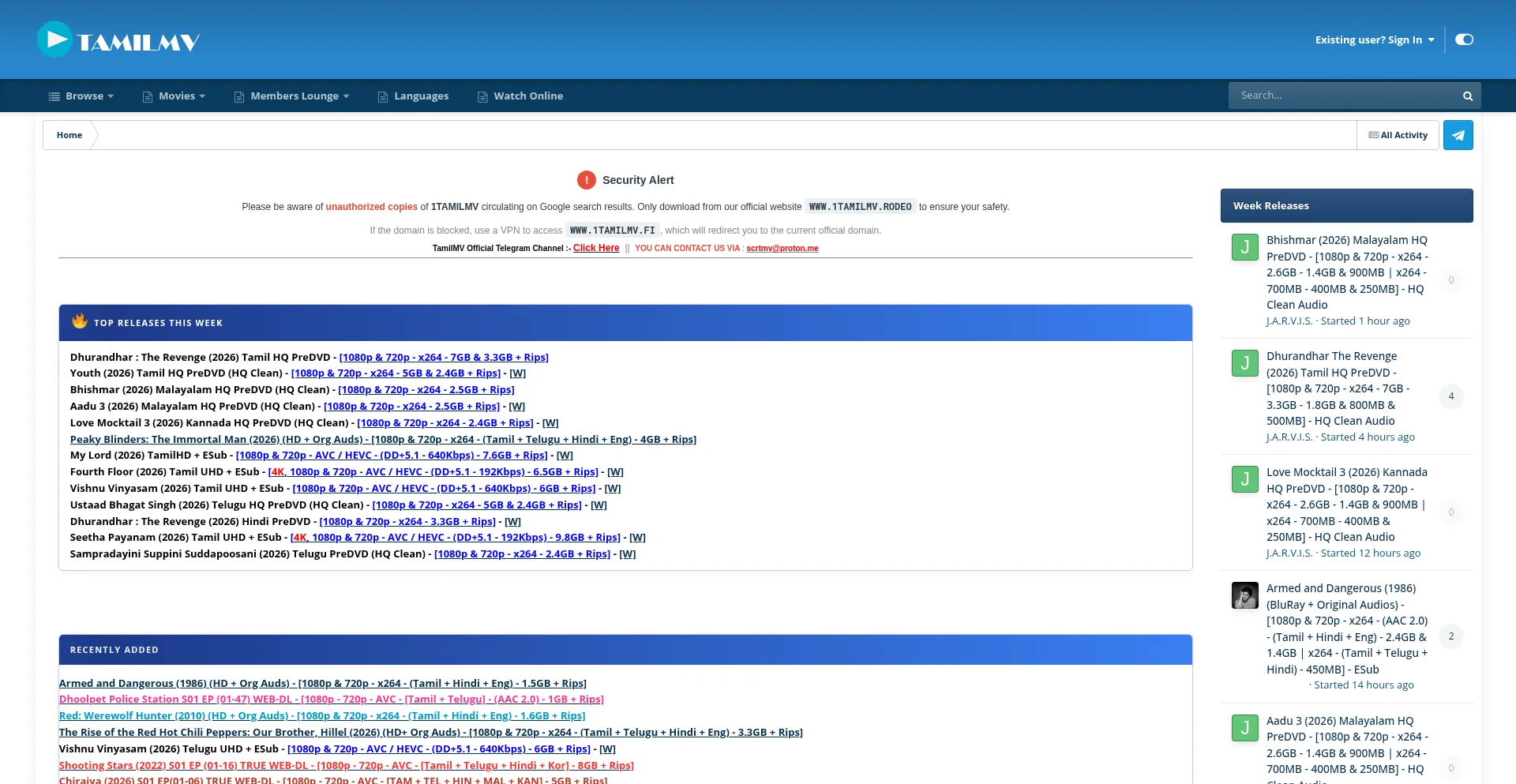
Task: Click the [W] link for Youth 2026
Action: point(518,373)
